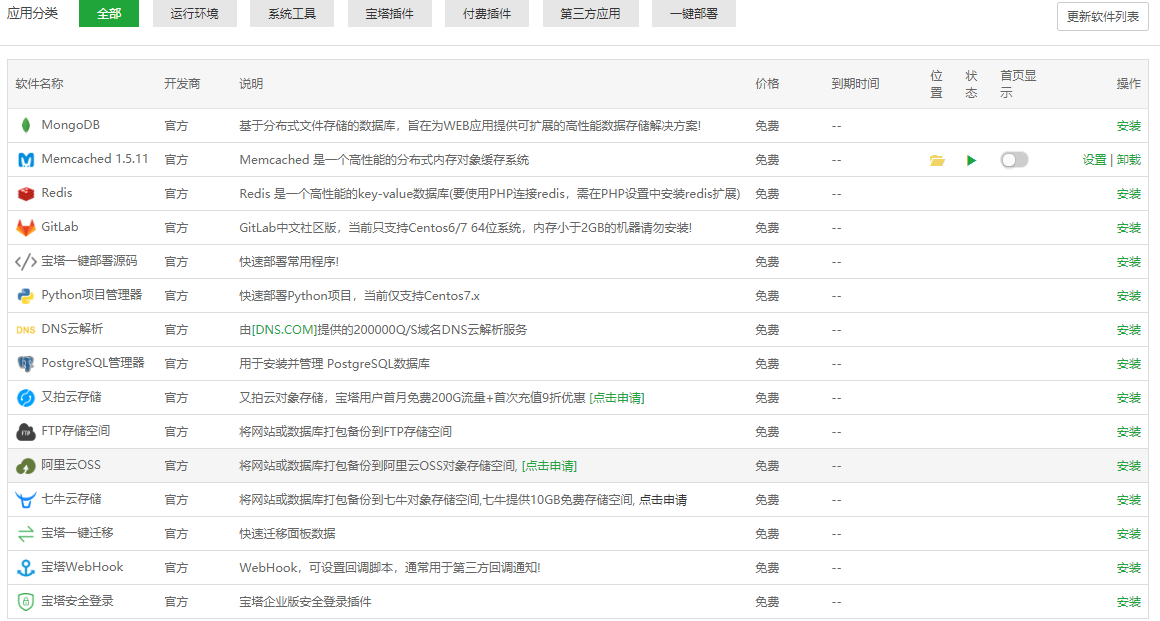
Task: Click Memcached green running status play icon
Action: click(971, 160)
